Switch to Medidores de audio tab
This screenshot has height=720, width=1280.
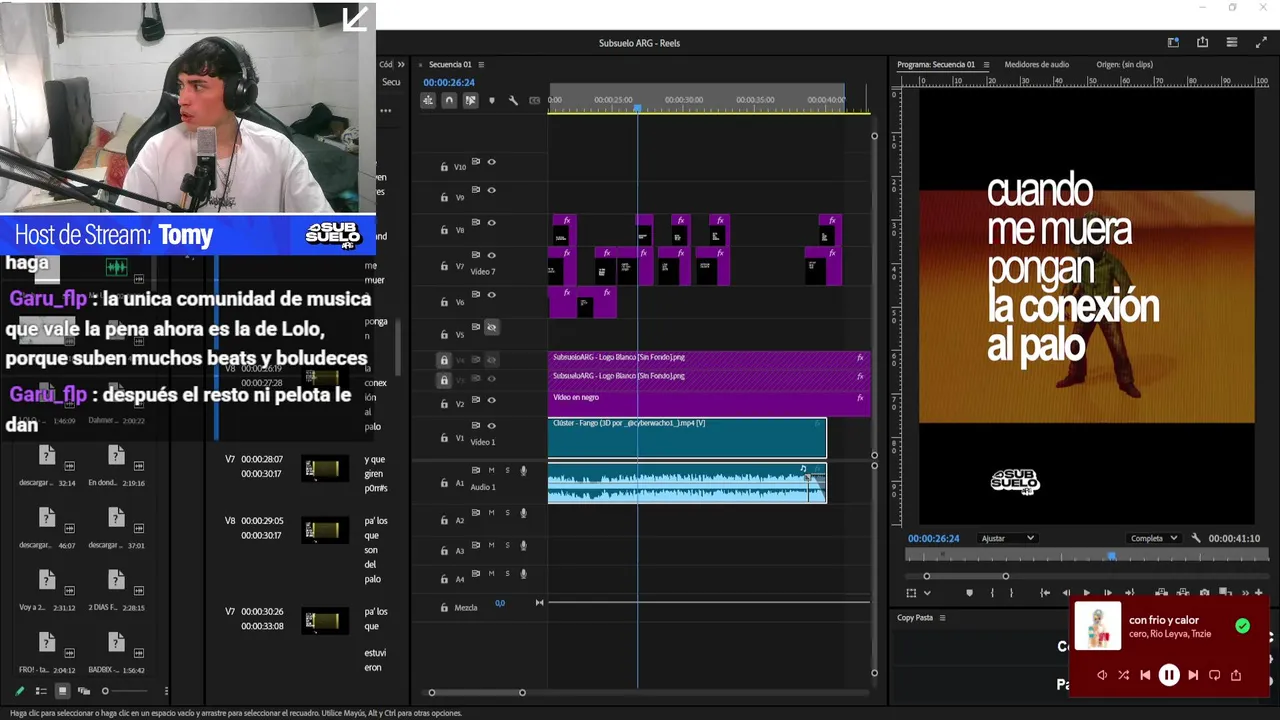coord(1036,65)
